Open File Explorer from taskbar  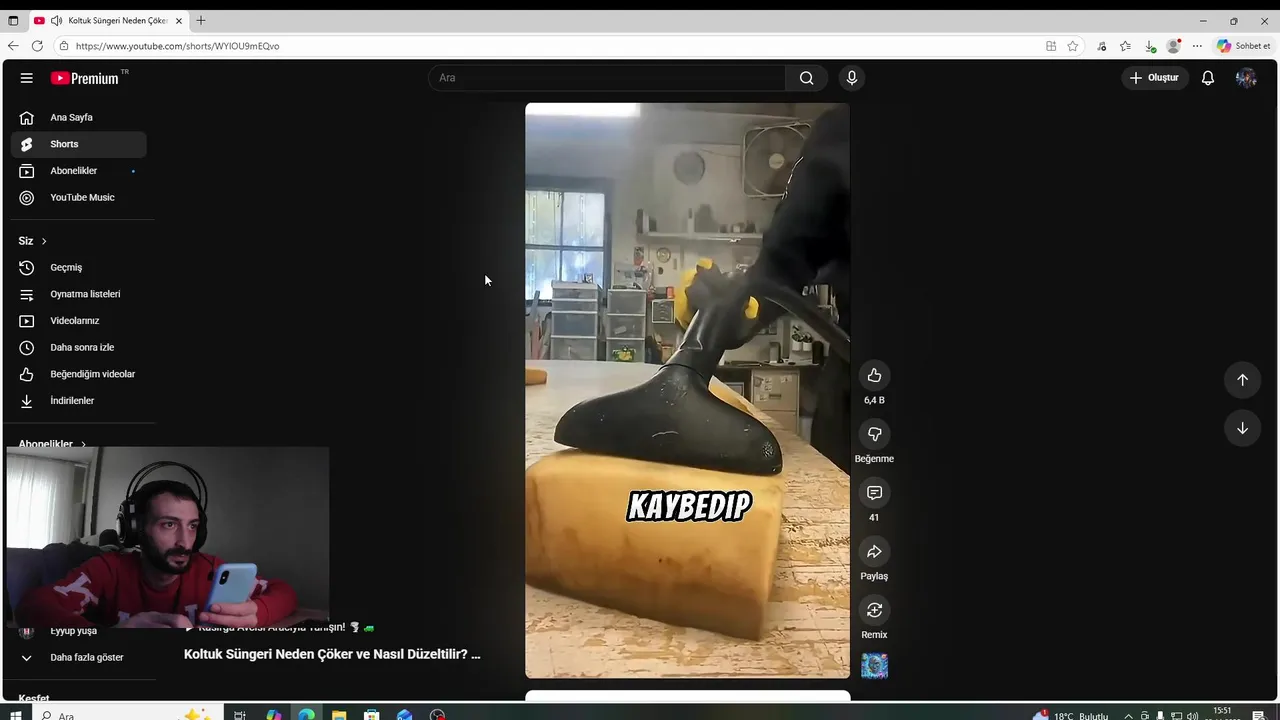[x=339, y=715]
